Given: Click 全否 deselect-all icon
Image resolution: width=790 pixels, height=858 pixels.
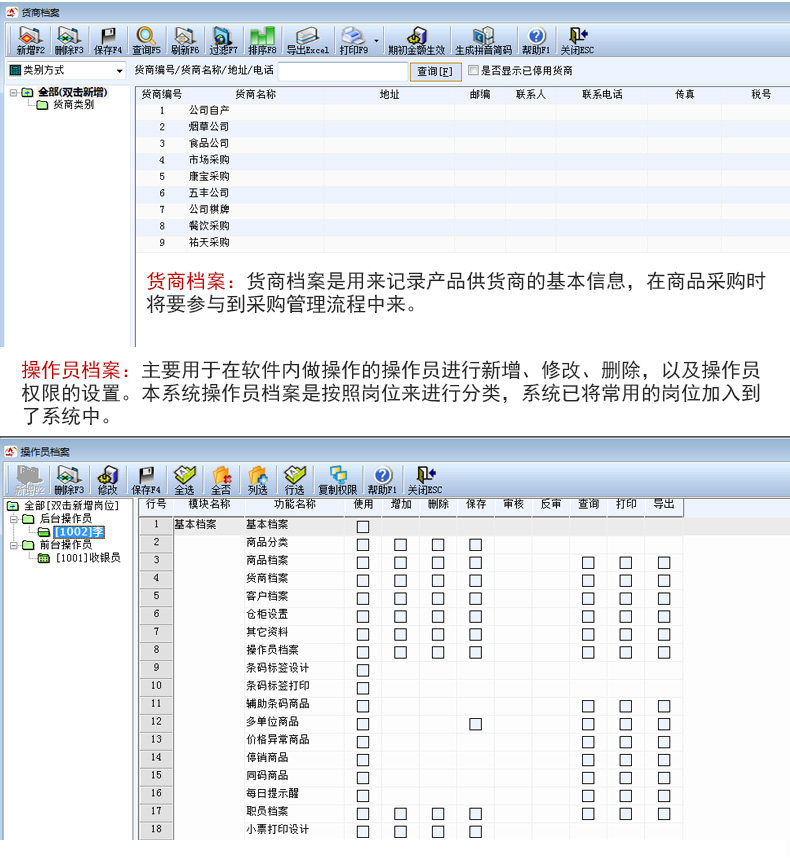Looking at the screenshot, I should click(221, 480).
